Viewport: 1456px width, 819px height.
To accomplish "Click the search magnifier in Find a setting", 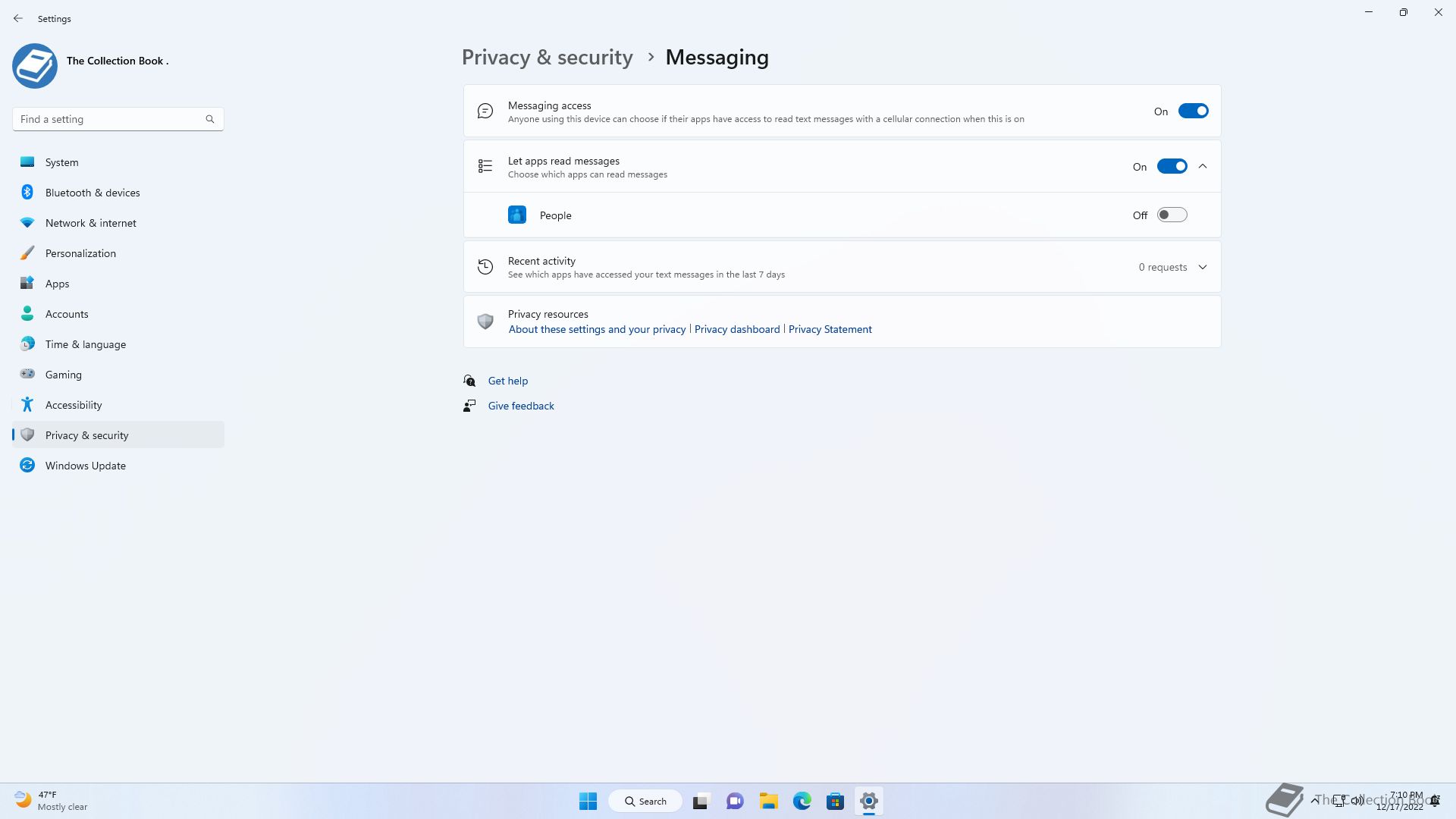I will [210, 119].
